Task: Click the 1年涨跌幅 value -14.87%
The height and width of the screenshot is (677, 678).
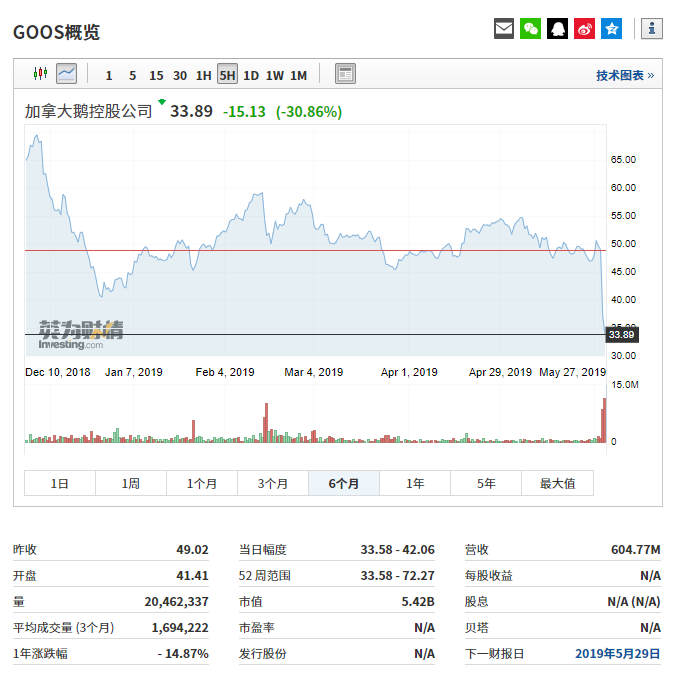Action: 183,653
